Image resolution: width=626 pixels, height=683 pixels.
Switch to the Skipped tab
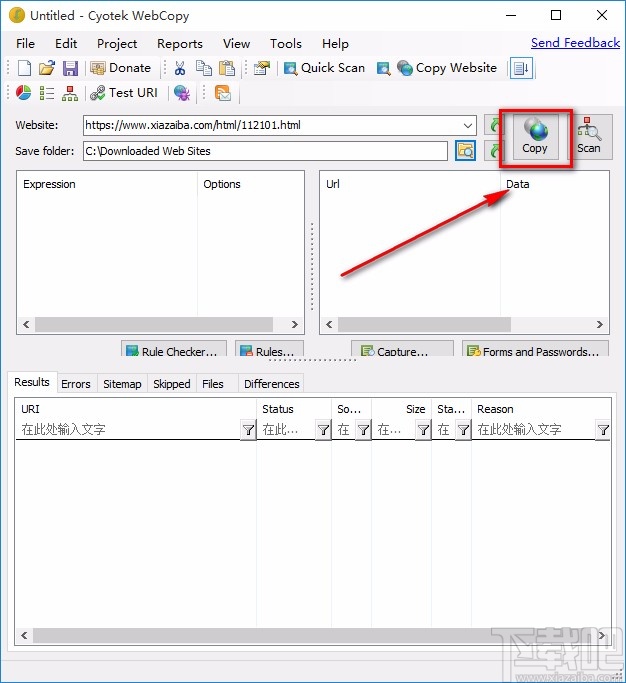(172, 384)
